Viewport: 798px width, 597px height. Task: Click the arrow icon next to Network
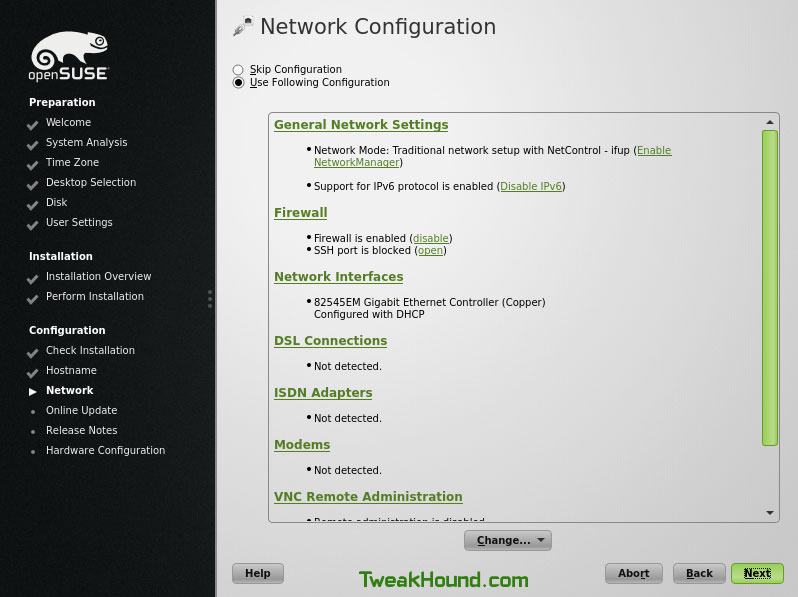pyautogui.click(x=33, y=391)
